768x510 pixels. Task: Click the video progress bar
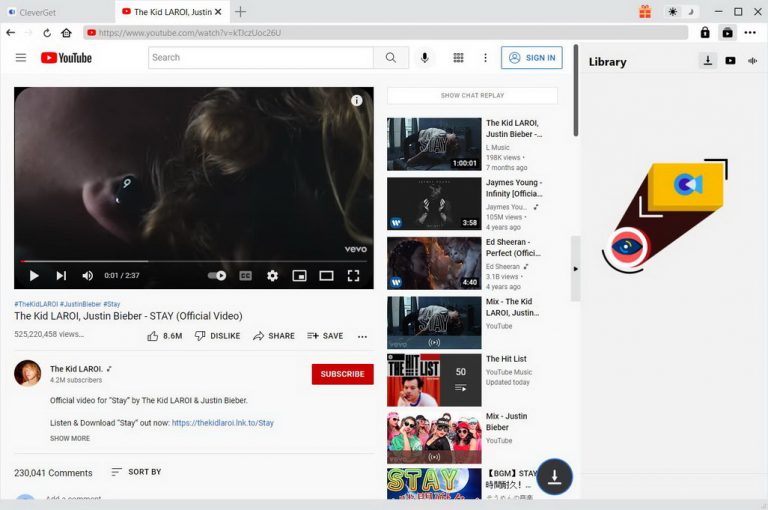pos(193,262)
